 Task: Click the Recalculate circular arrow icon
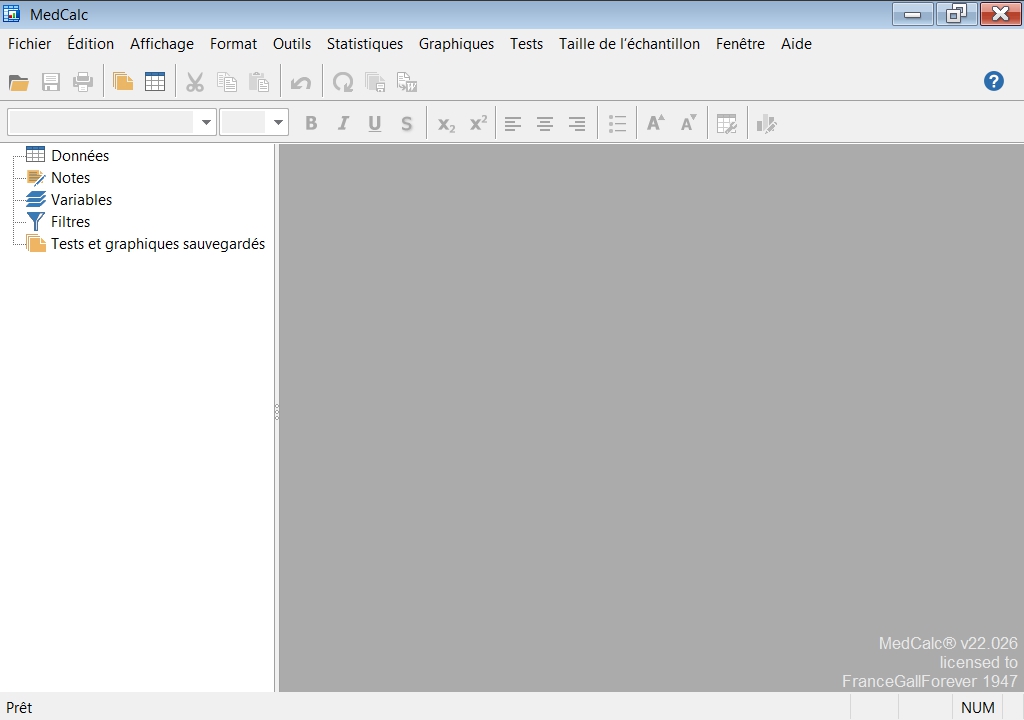click(343, 82)
